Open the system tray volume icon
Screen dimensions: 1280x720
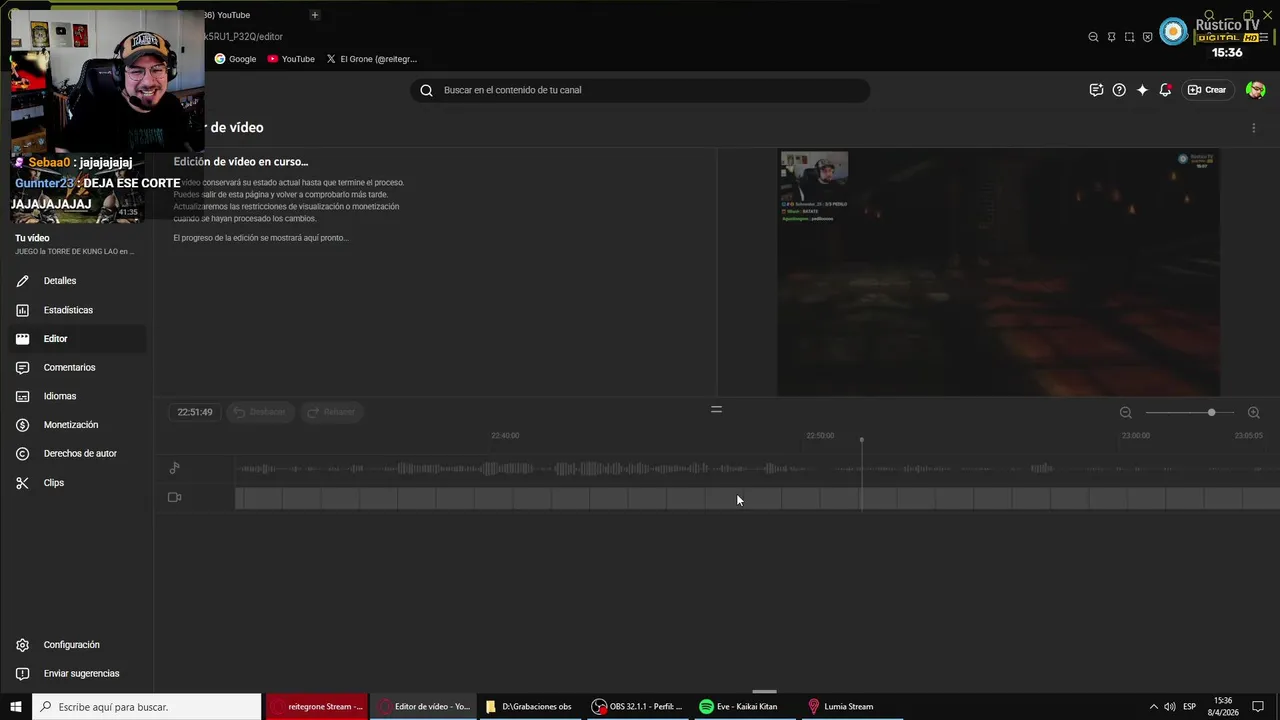[1169, 707]
